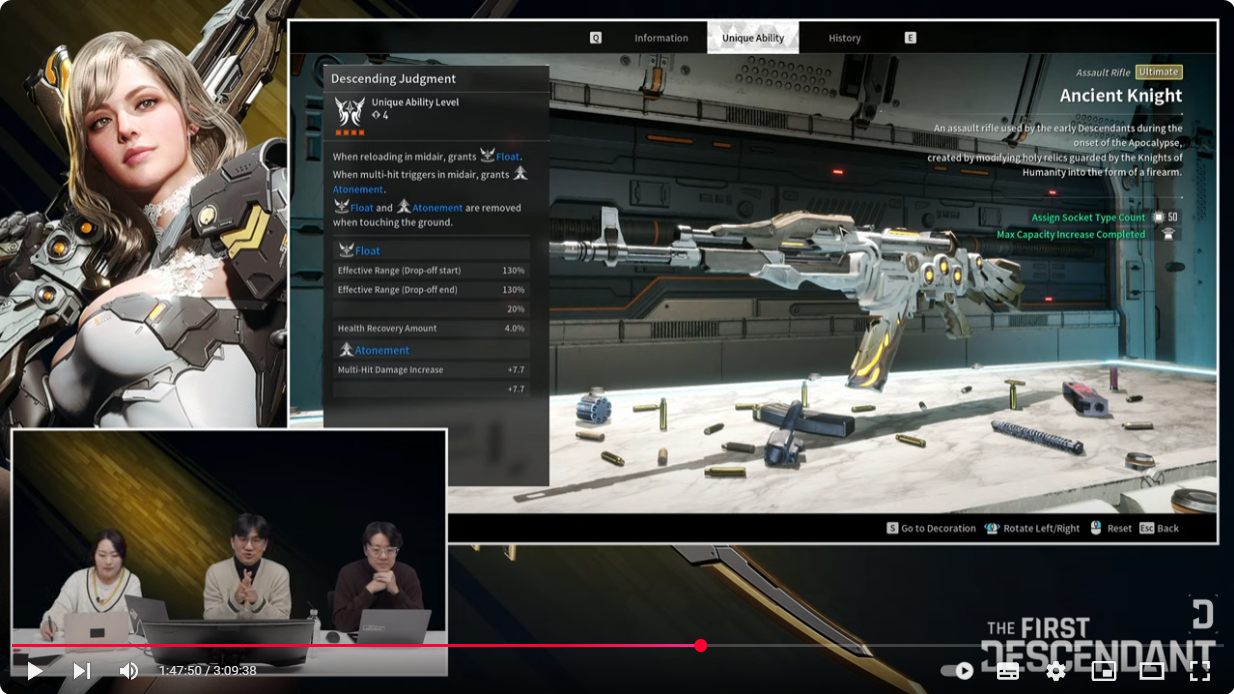1234x694 pixels.
Task: Select the Effective Range (Drop-off start) row
Action: 431,271
